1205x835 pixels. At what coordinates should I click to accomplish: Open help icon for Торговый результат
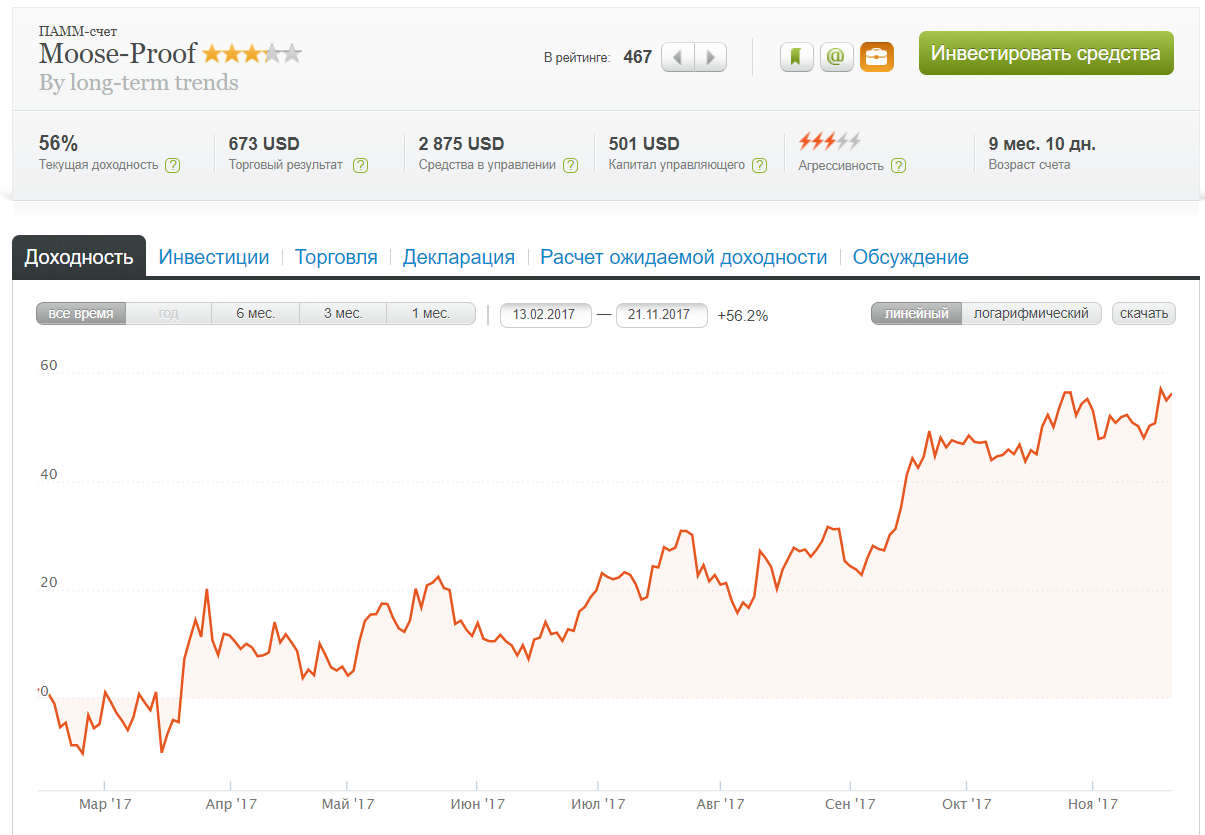(x=360, y=165)
